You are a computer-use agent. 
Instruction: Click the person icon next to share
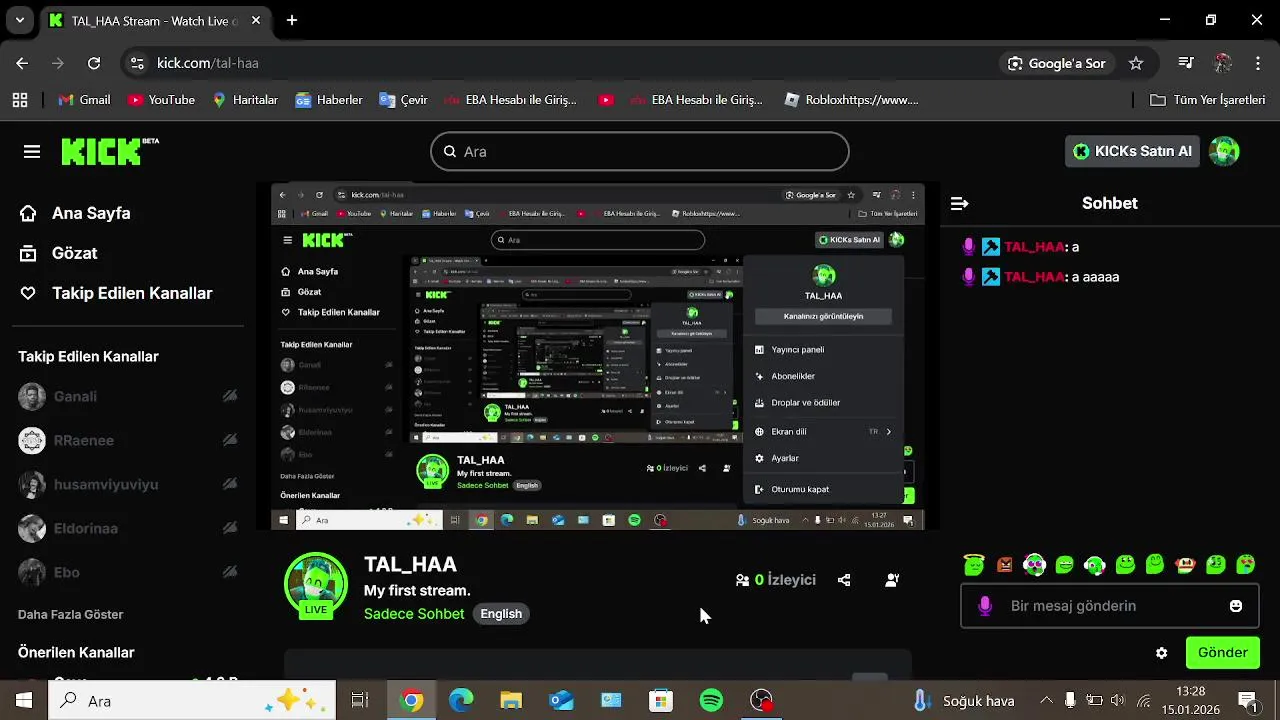(892, 580)
